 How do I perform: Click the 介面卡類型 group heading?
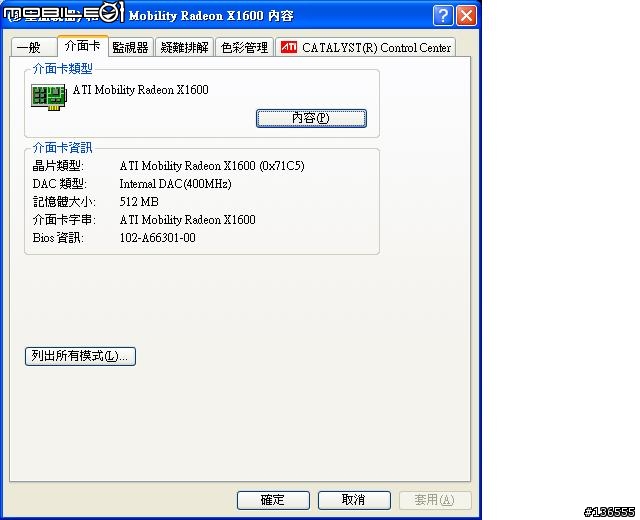coord(62,69)
